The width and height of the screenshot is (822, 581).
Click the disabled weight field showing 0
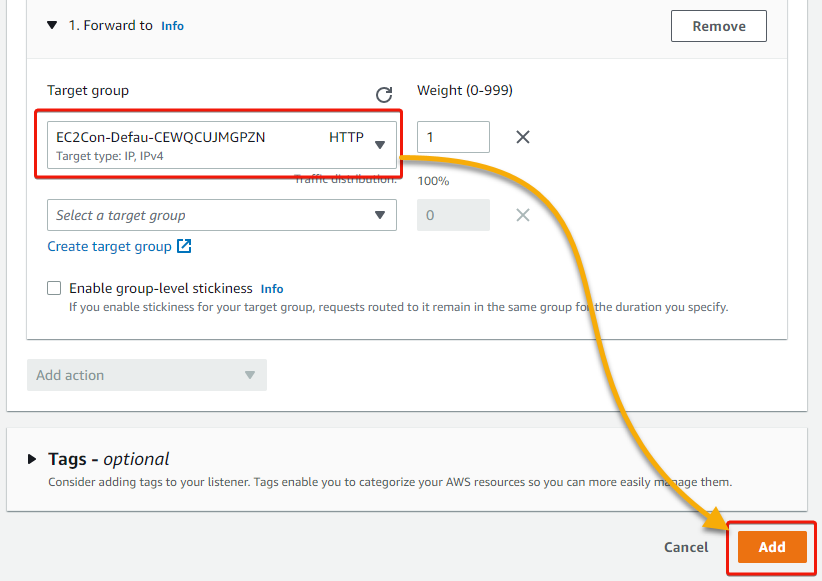453,215
